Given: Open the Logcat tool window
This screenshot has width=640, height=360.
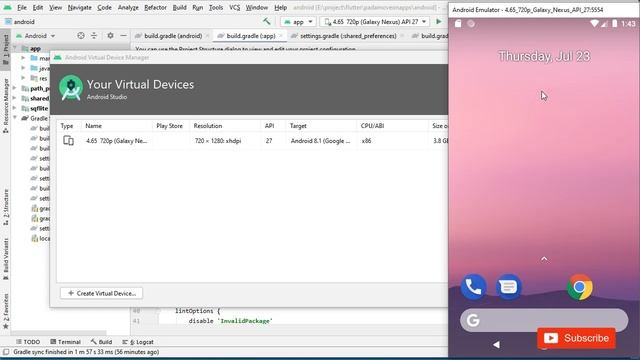Looking at the screenshot, I should [138, 342].
